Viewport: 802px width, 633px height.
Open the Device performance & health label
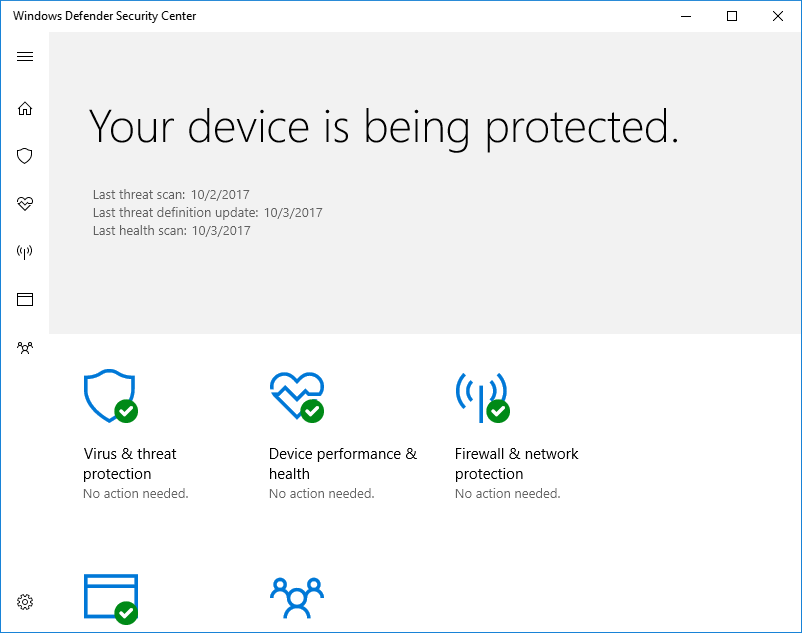342,463
